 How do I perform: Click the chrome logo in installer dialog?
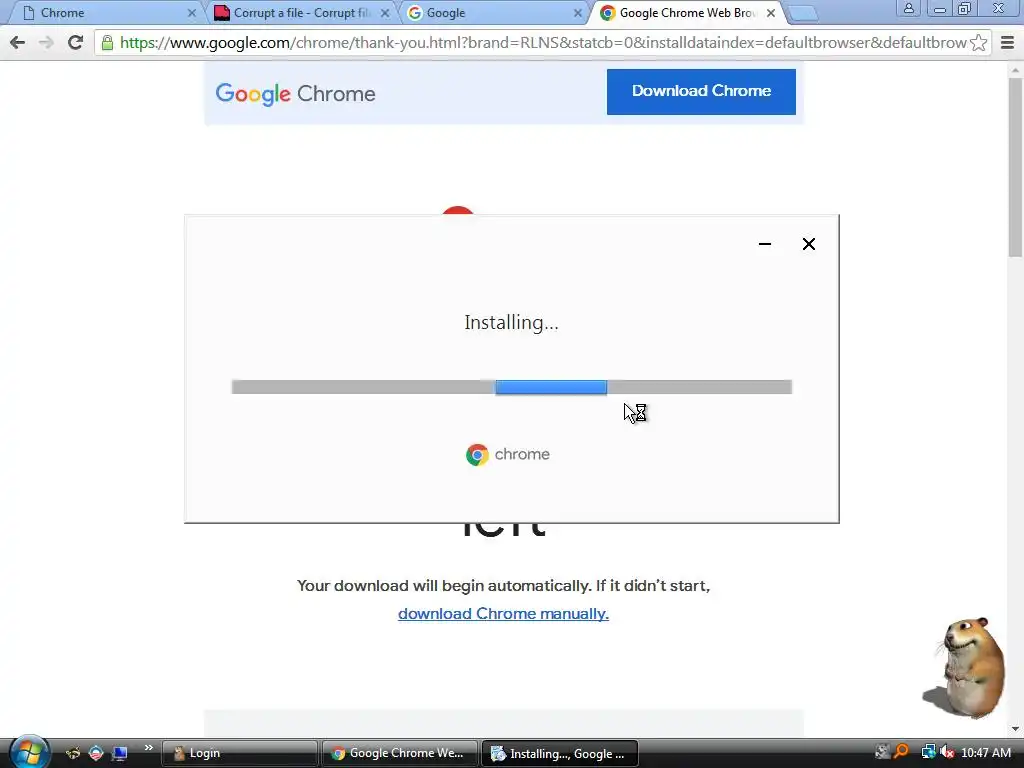pos(507,455)
